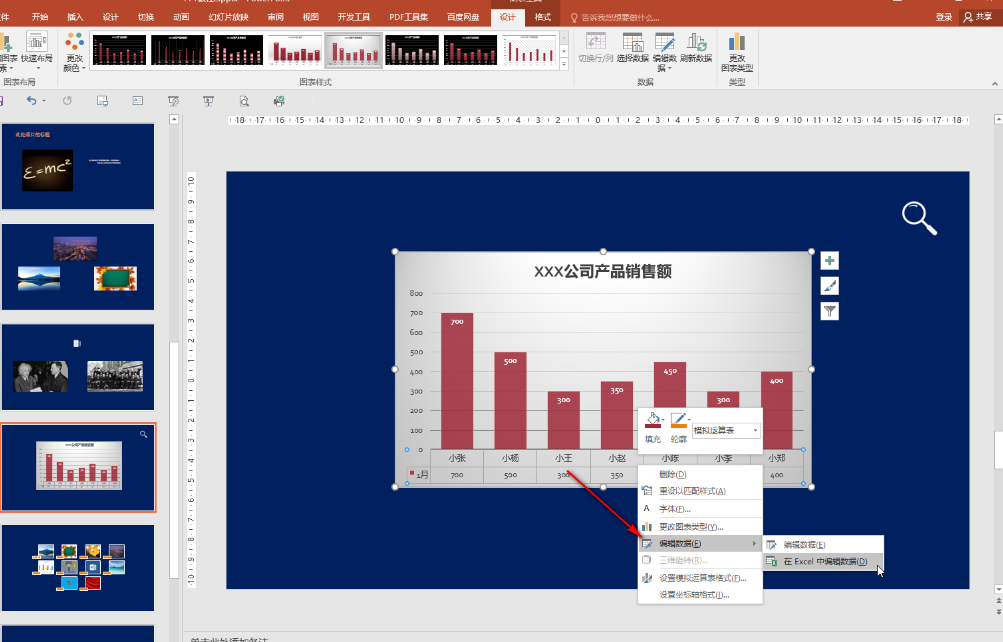Click the Chart Elements plus icon
Image resolution: width=1003 pixels, height=642 pixels.
click(x=829, y=261)
